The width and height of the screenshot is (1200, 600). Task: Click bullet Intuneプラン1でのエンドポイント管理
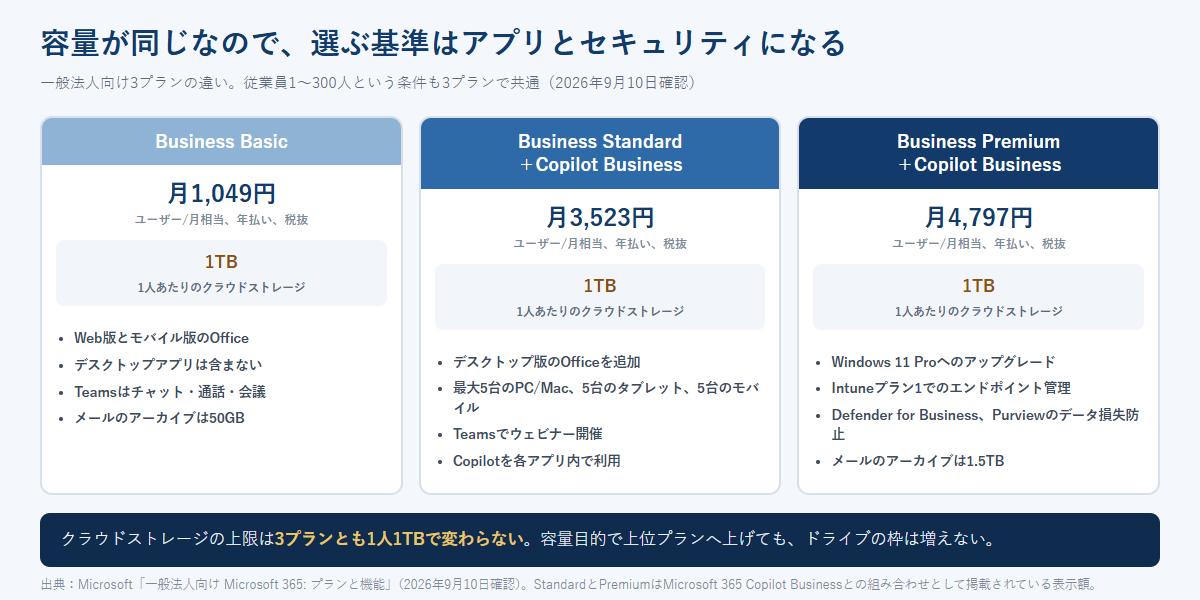coord(951,388)
